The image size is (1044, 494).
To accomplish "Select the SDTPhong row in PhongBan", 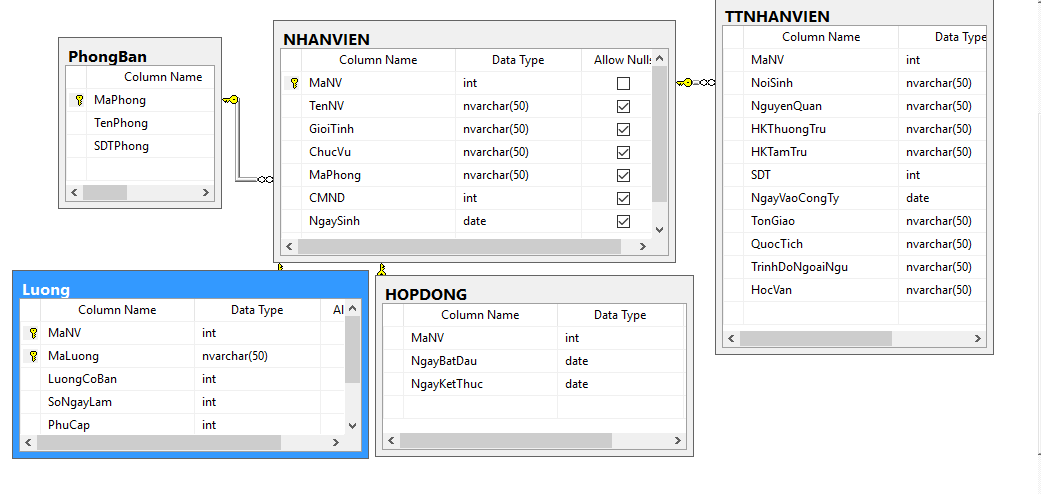I will point(121,146).
